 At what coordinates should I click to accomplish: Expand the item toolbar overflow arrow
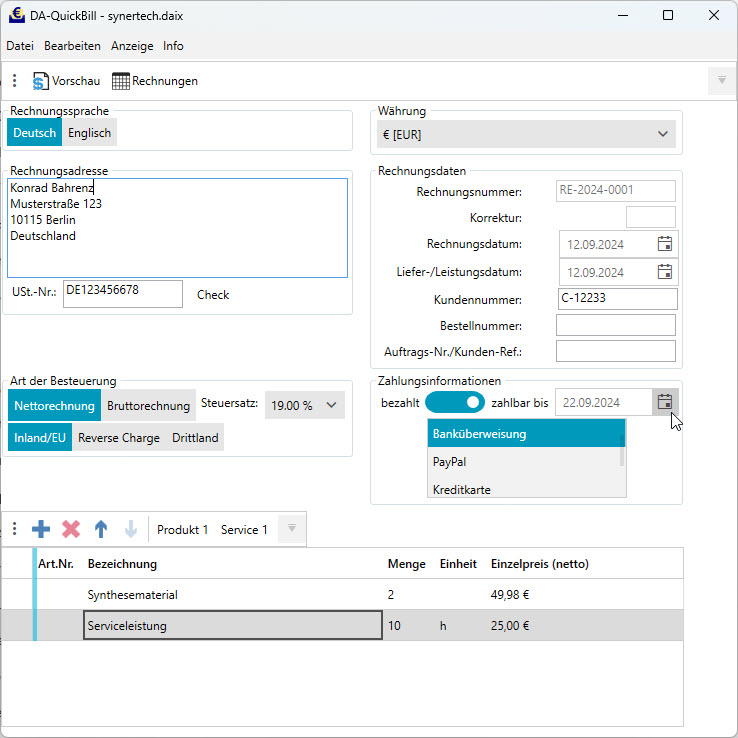[291, 529]
